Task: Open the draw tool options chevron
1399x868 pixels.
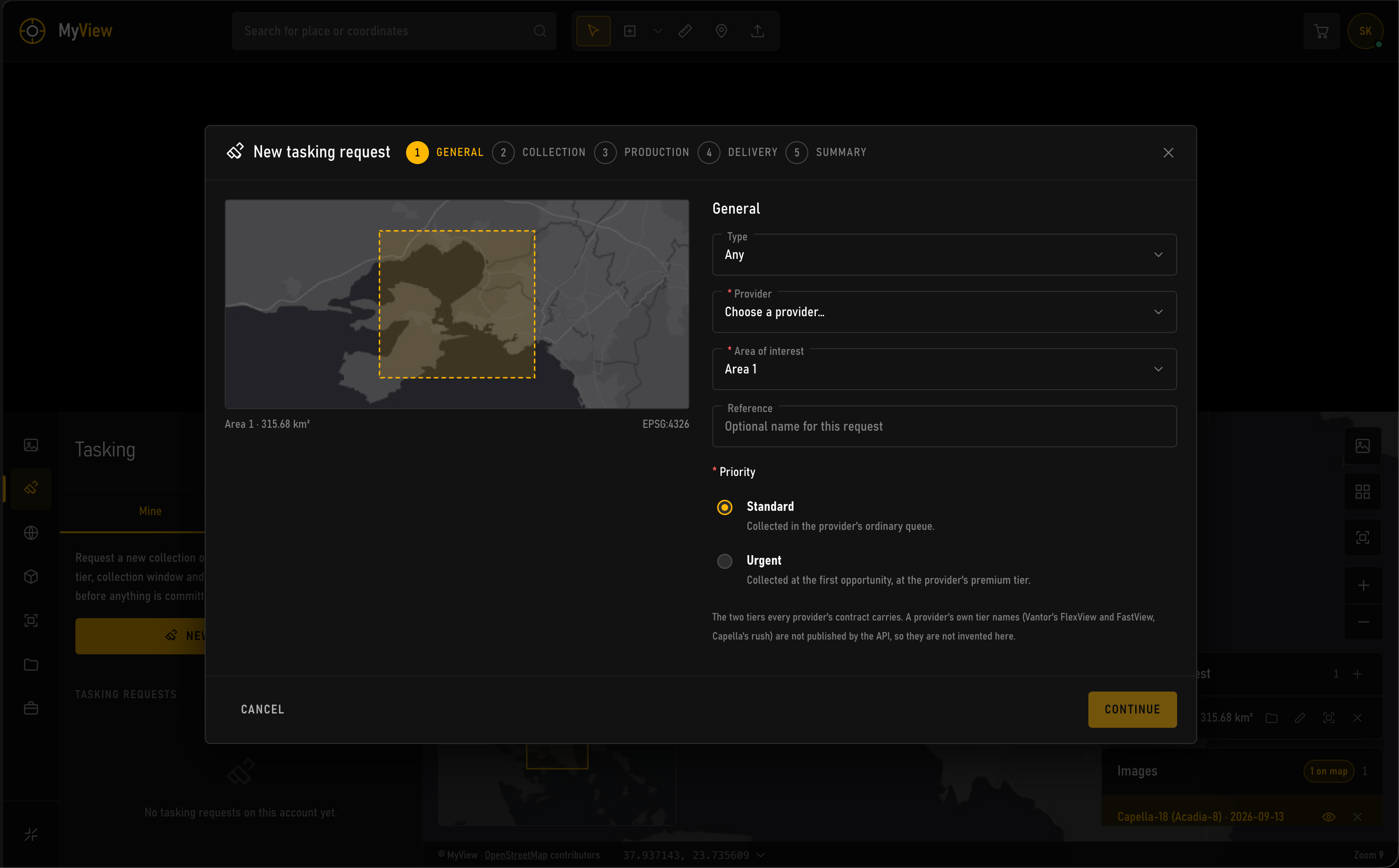Action: [x=658, y=31]
